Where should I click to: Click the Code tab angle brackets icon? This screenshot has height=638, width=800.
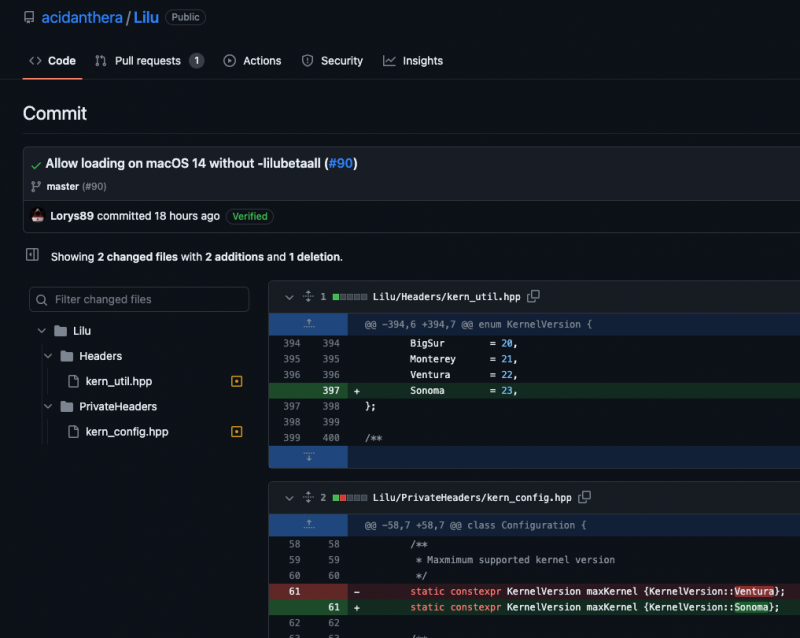35,61
